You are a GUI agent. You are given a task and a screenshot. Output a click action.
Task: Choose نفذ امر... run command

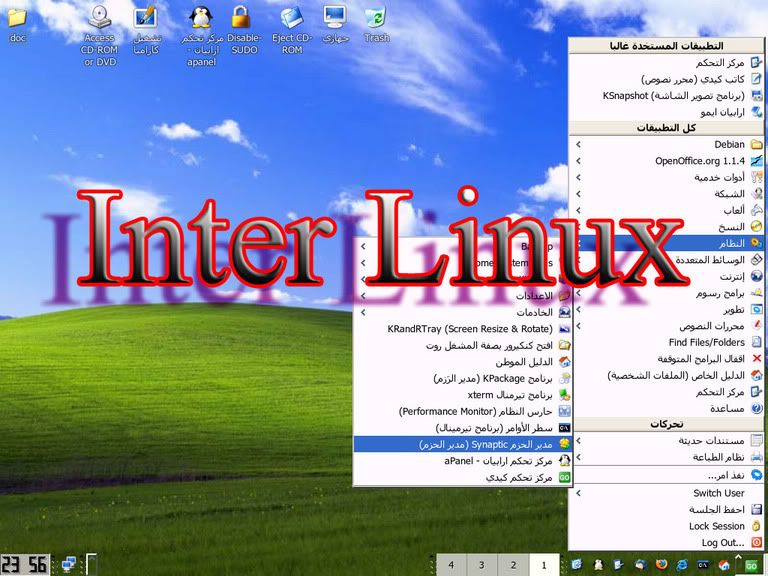[x=667, y=475]
